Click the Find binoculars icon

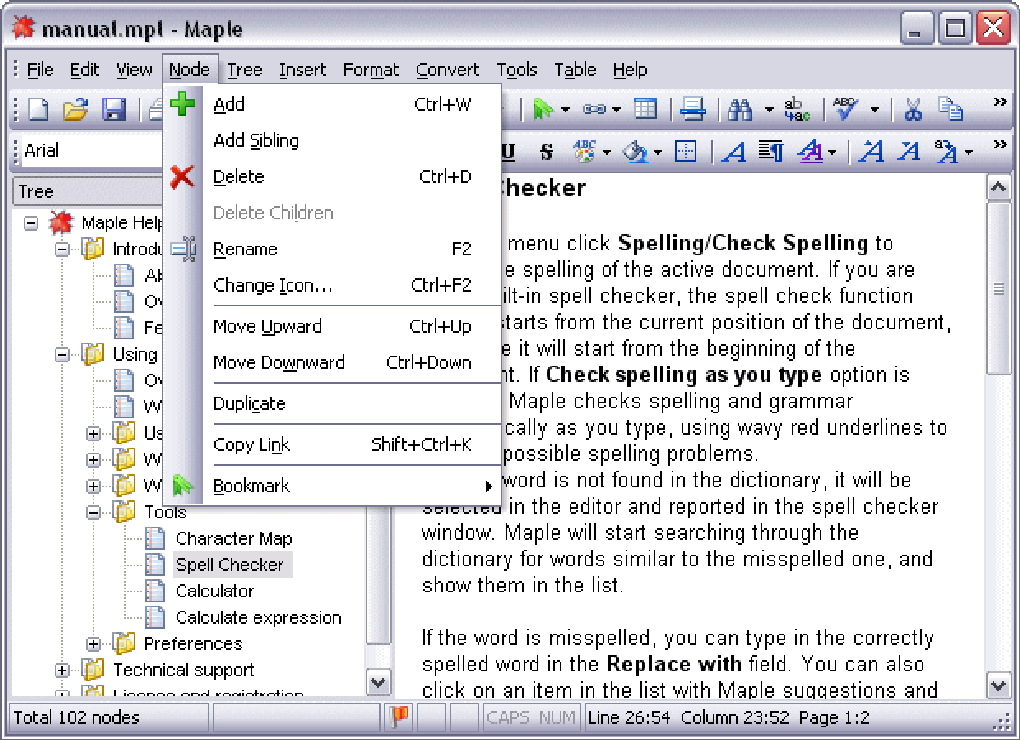[x=740, y=109]
